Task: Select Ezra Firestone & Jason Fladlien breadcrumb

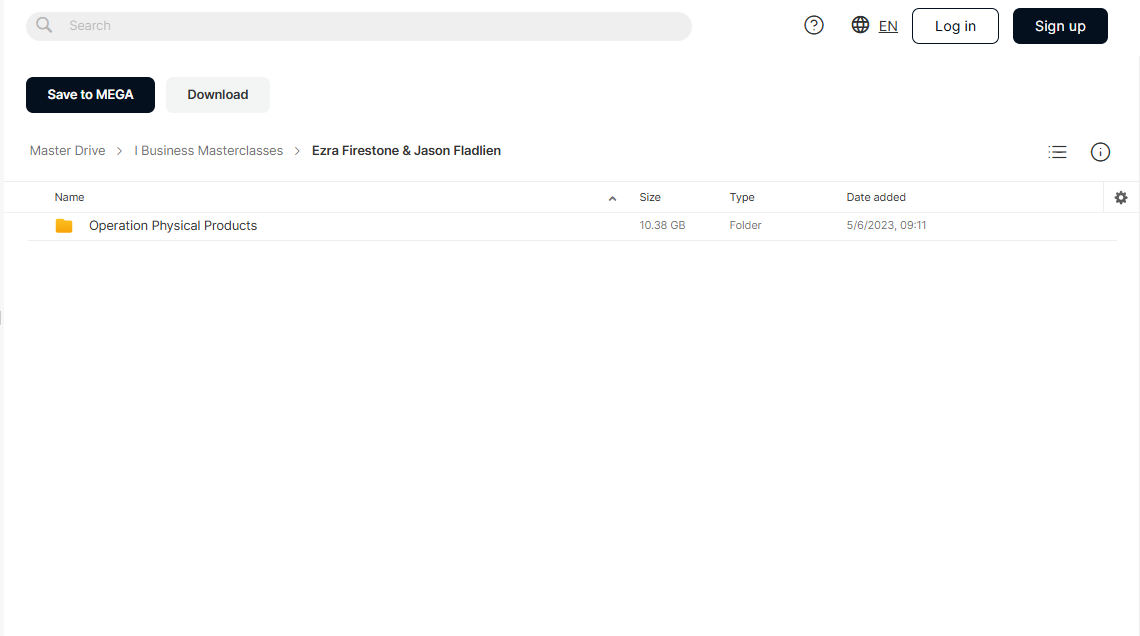Action: (406, 150)
